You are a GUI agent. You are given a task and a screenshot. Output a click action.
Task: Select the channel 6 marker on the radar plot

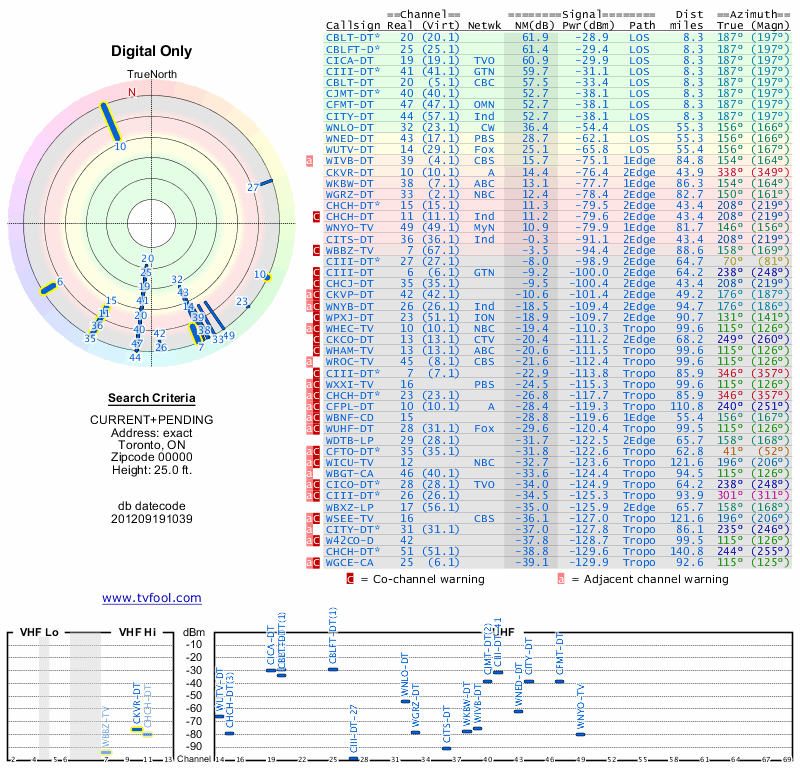tap(50, 286)
